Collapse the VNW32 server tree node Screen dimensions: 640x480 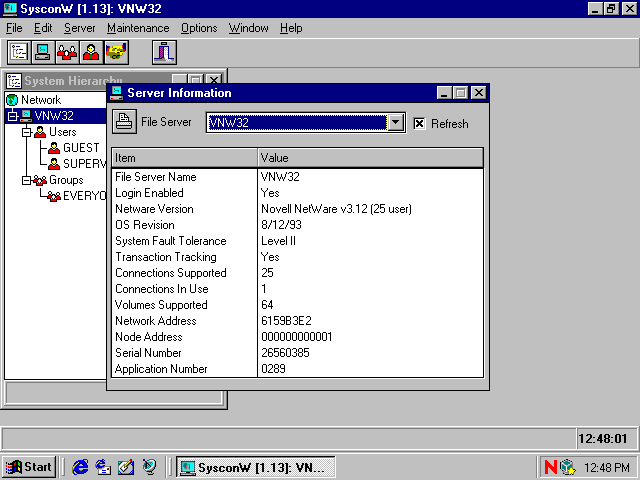coord(13,116)
